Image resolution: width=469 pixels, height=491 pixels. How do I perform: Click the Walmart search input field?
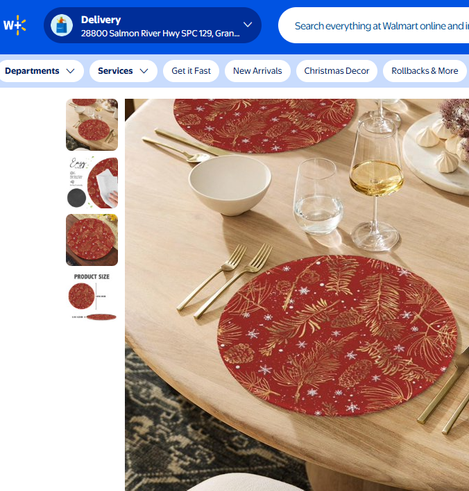click(374, 26)
